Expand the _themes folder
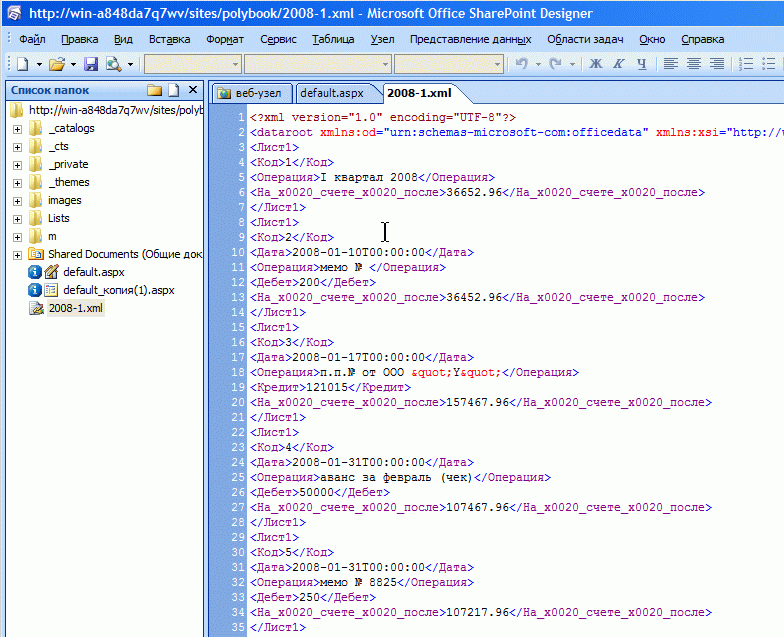 pos(18,183)
